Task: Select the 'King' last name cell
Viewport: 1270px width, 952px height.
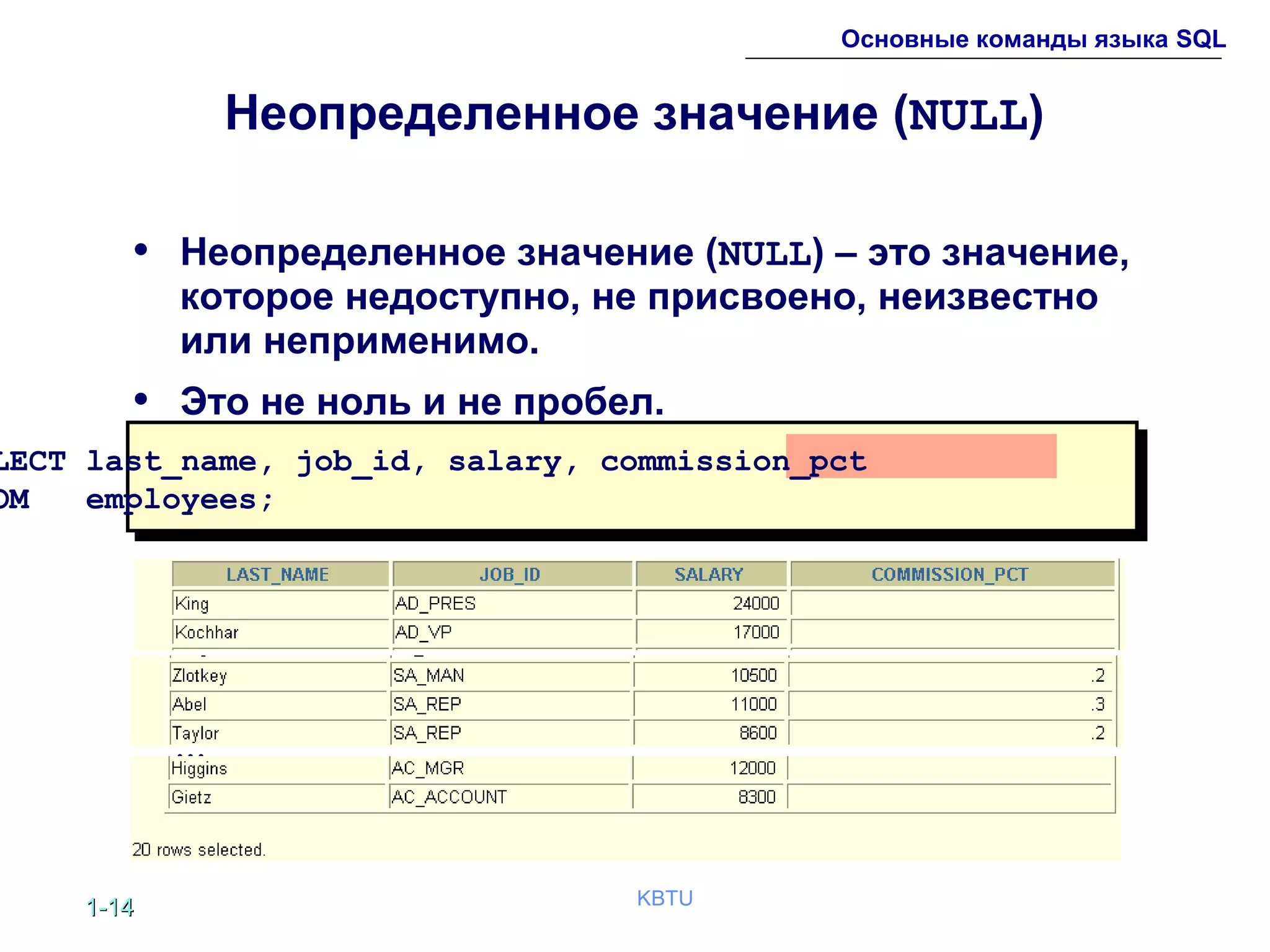Action: click(280, 603)
